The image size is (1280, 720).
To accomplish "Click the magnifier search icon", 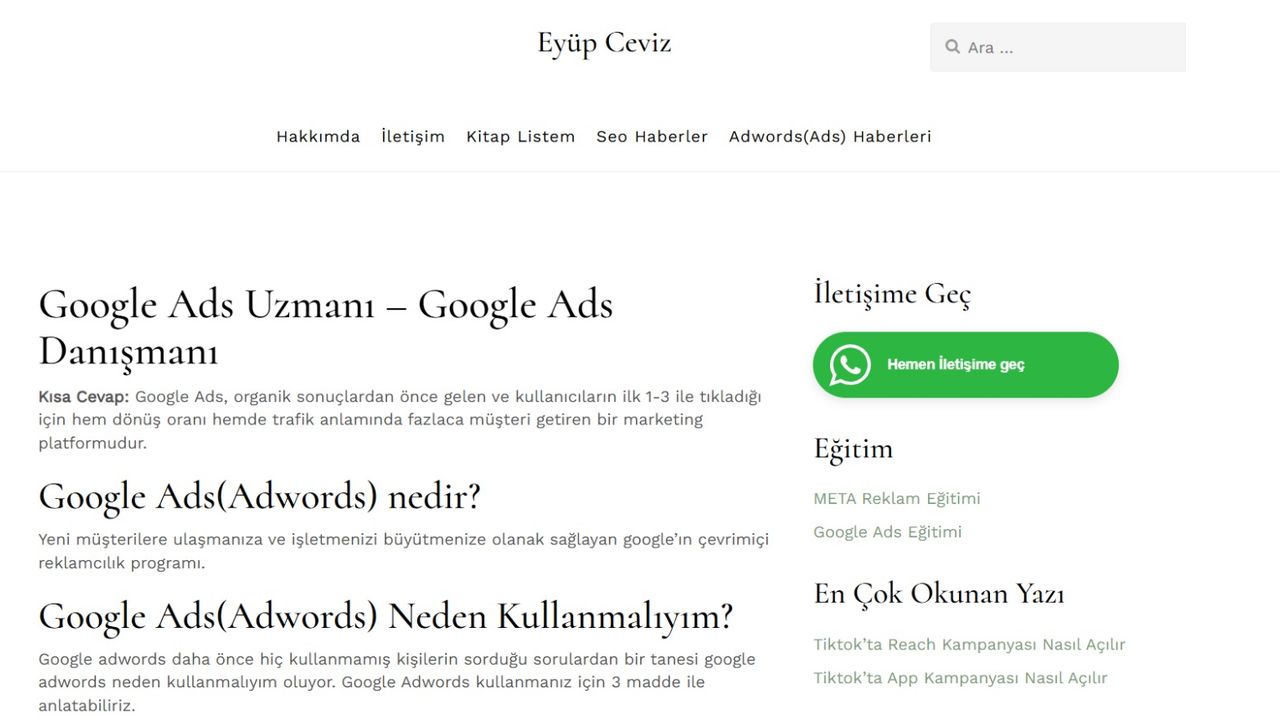I will 952,47.
